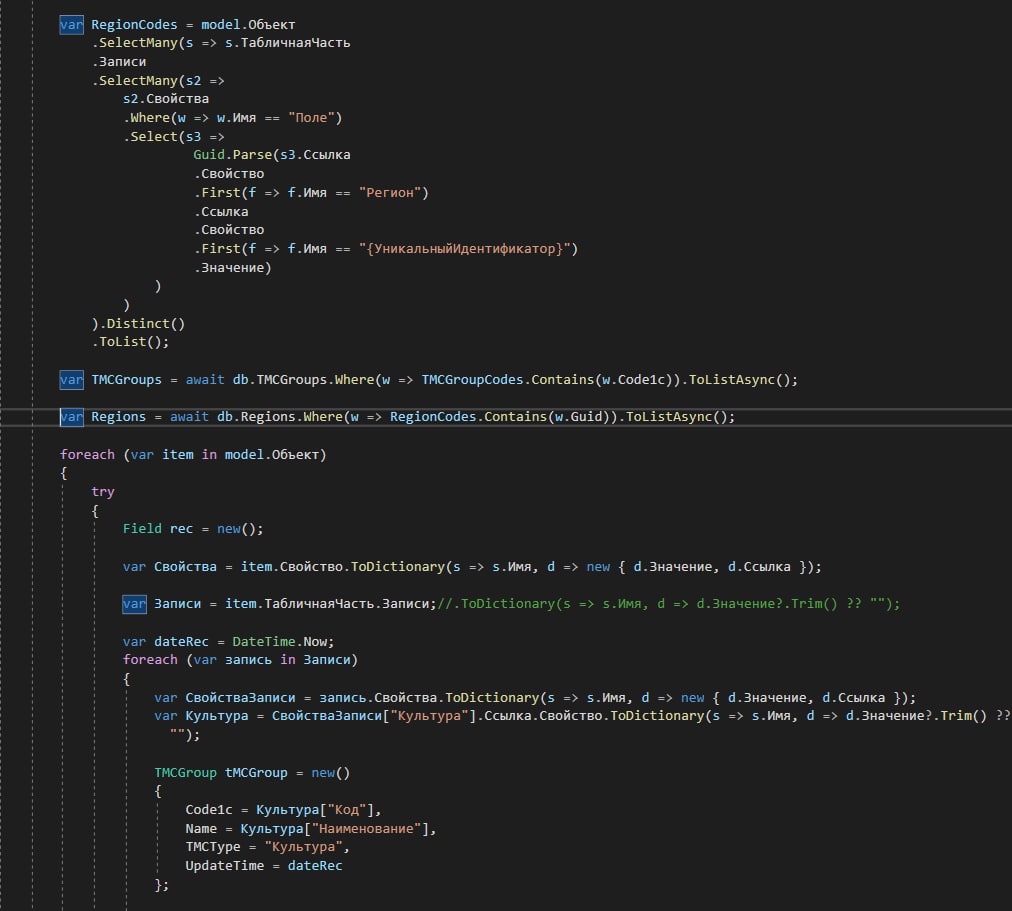Click the tMCGroup variable name
The height and width of the screenshot is (911, 1012).
[x=256, y=773]
